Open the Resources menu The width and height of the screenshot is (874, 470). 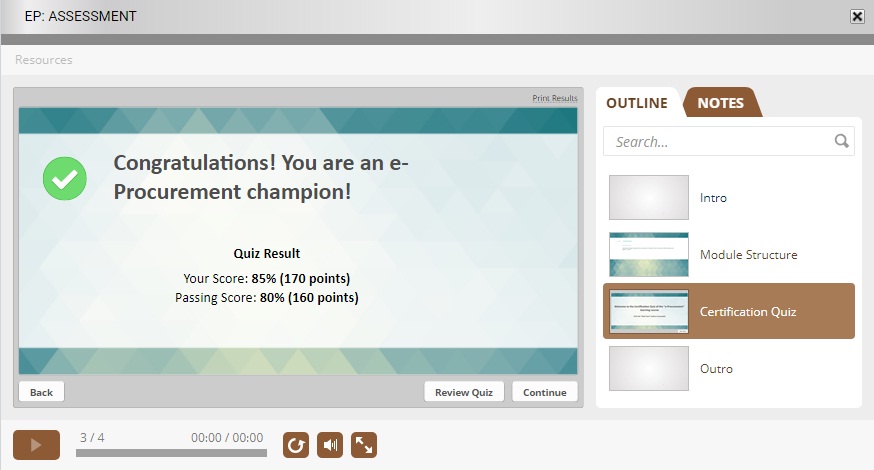coord(44,60)
